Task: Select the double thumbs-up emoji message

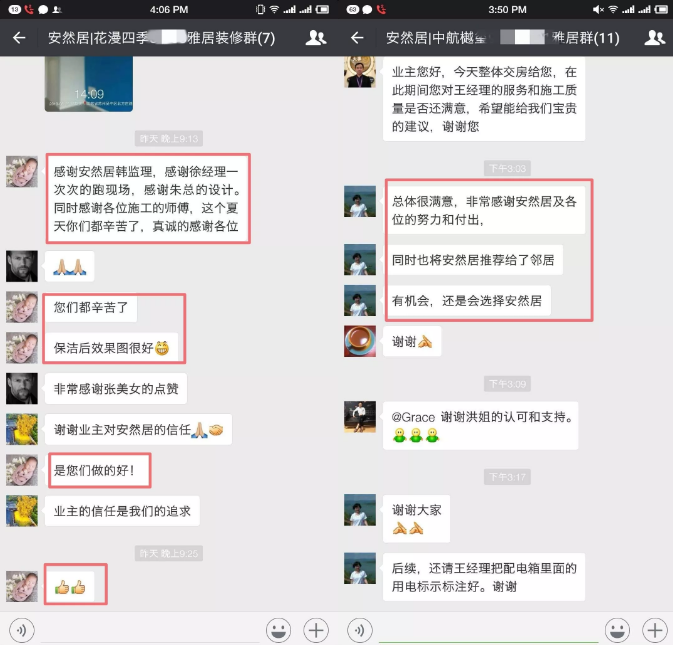Action: [x=70, y=587]
